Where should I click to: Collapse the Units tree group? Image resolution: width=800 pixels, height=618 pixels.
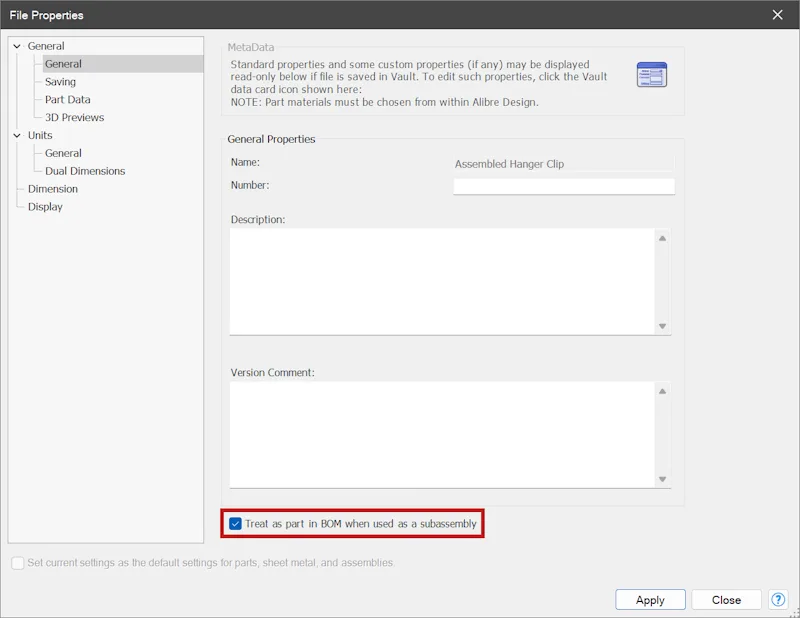[17, 135]
